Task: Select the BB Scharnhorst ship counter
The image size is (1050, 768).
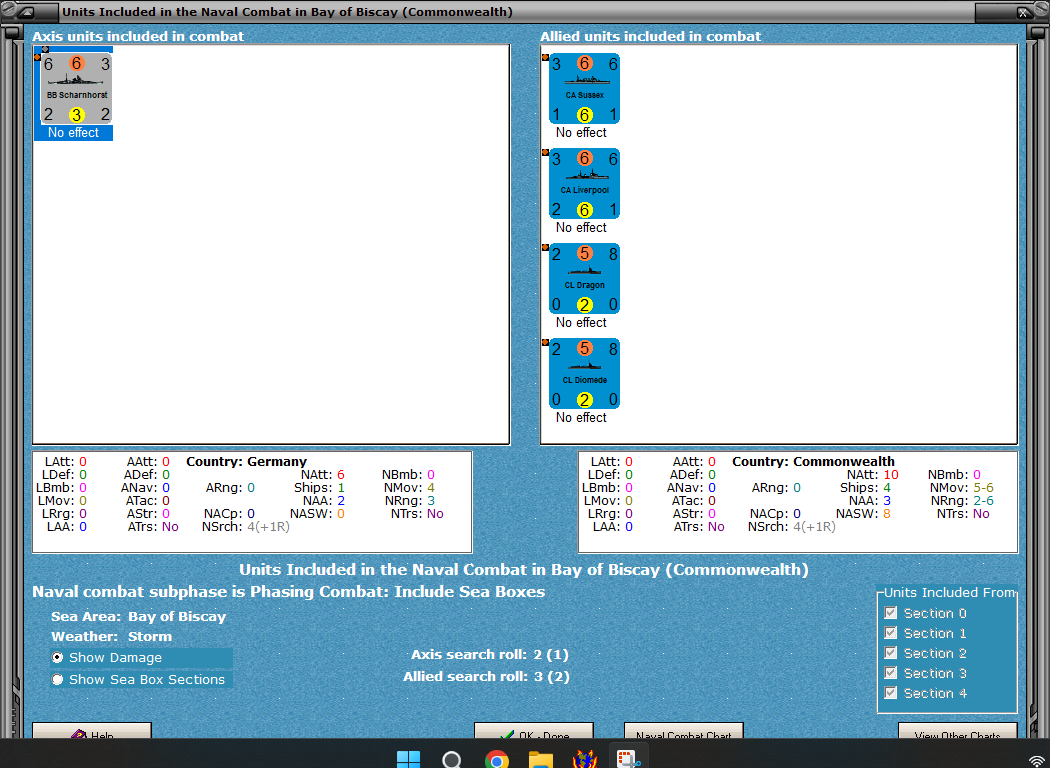Action: pyautogui.click(x=76, y=88)
